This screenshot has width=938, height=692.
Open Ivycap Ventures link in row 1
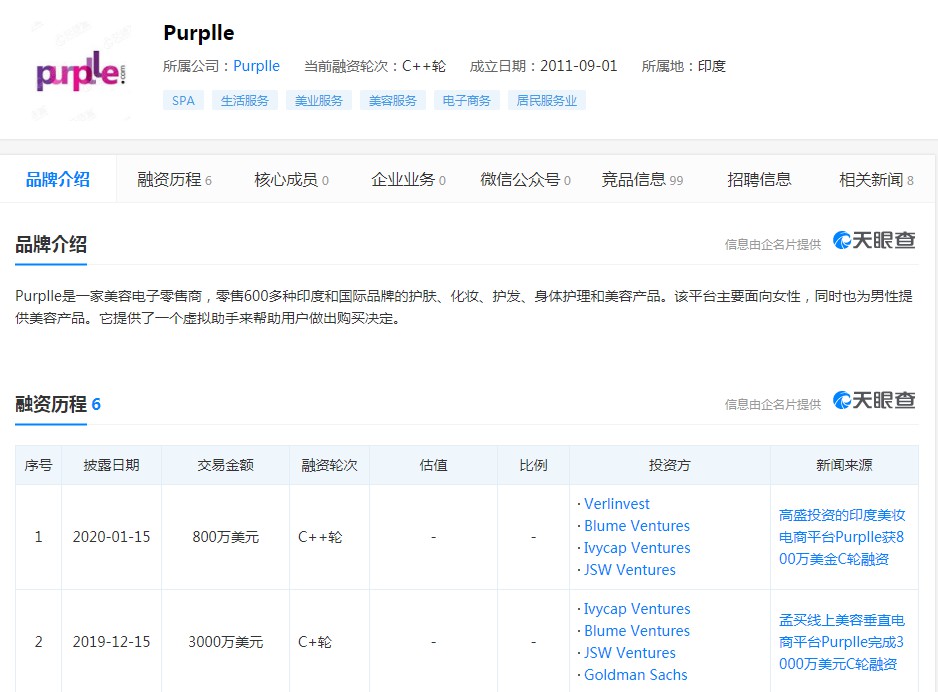click(637, 548)
